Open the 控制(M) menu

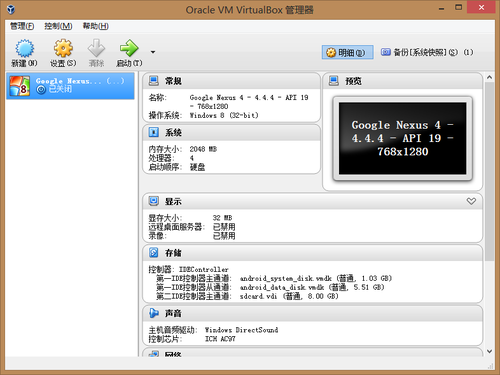pyautogui.click(x=58, y=26)
